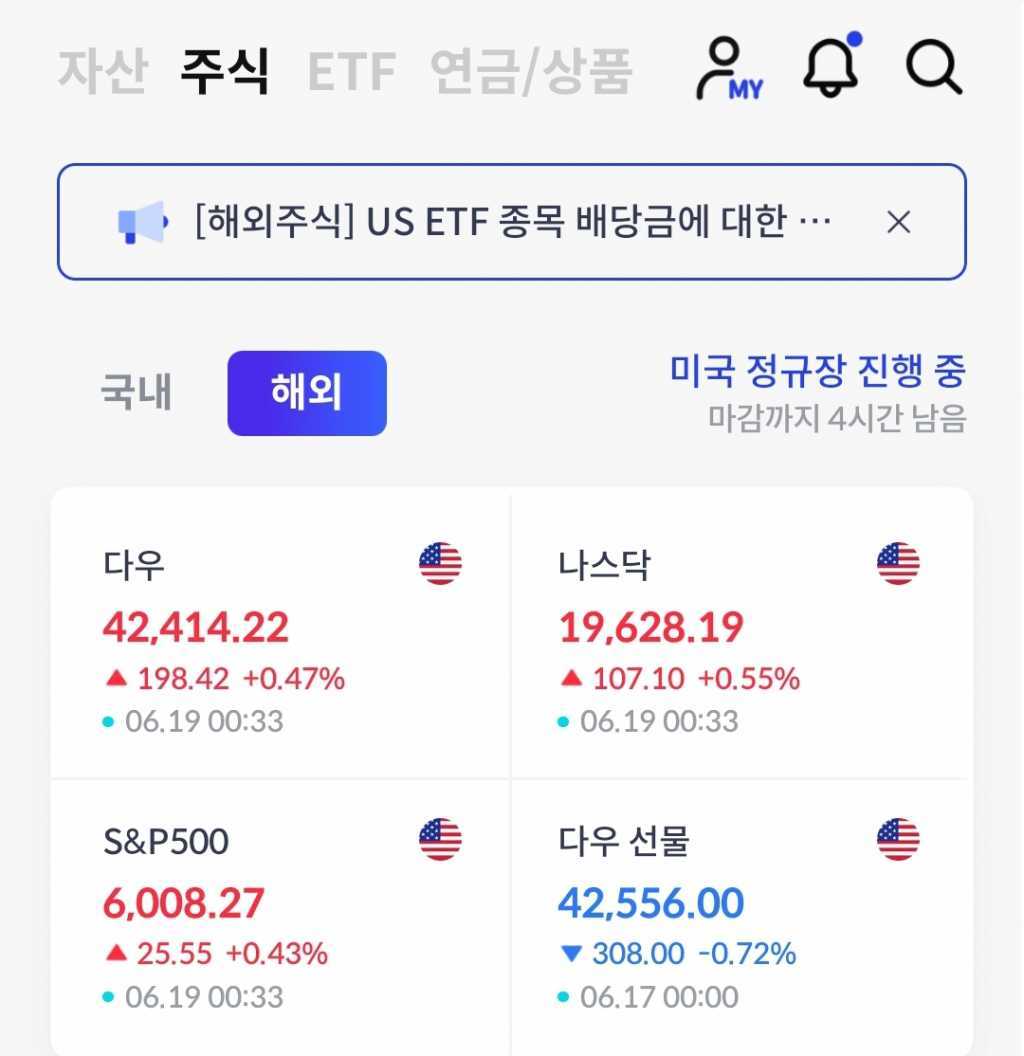The height and width of the screenshot is (1056, 1024).
Task: Open the MY profile icon
Action: tap(727, 69)
